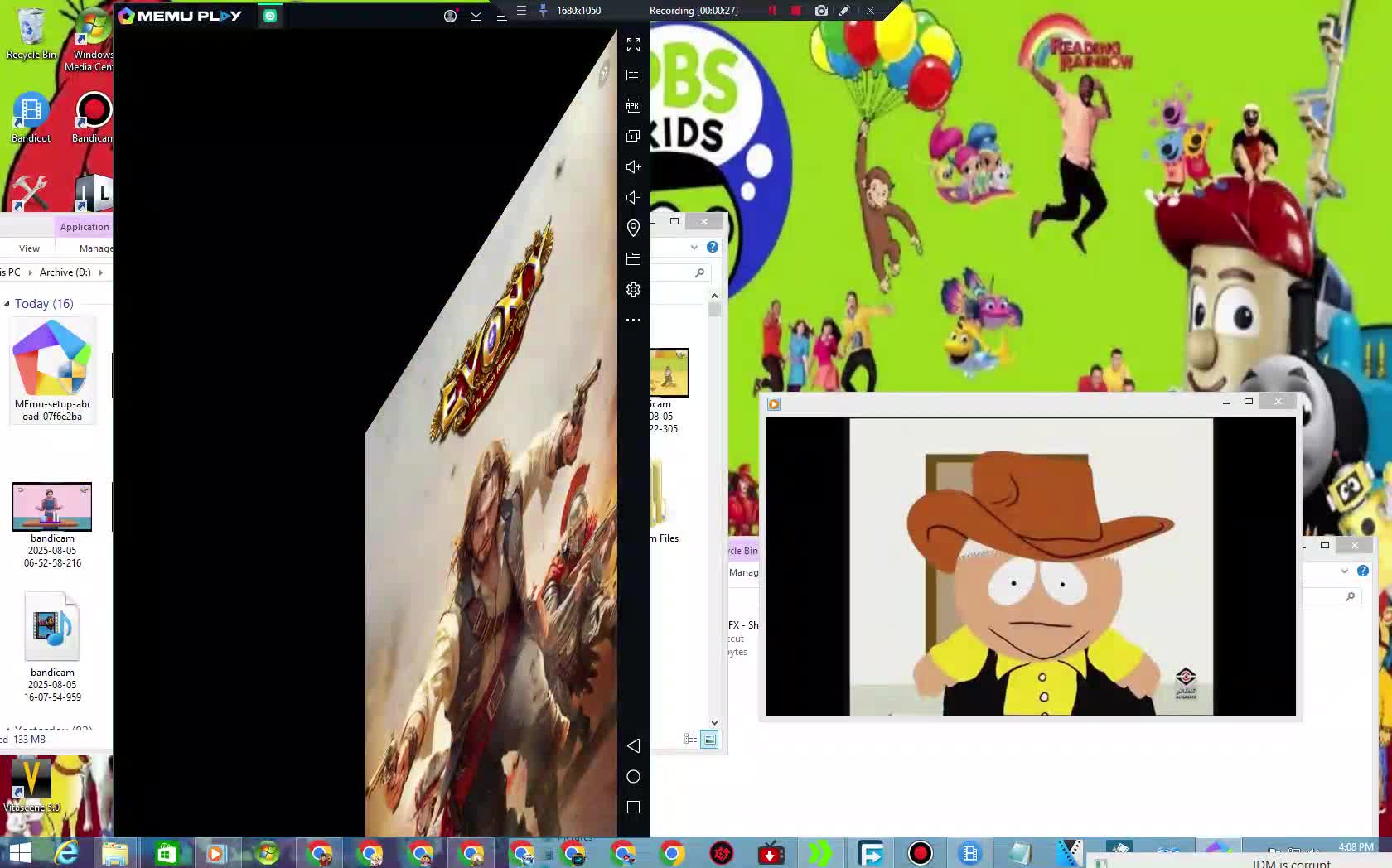The height and width of the screenshot is (868, 1392).
Task: Open the Application tab in left Explorer
Action: 84,227
